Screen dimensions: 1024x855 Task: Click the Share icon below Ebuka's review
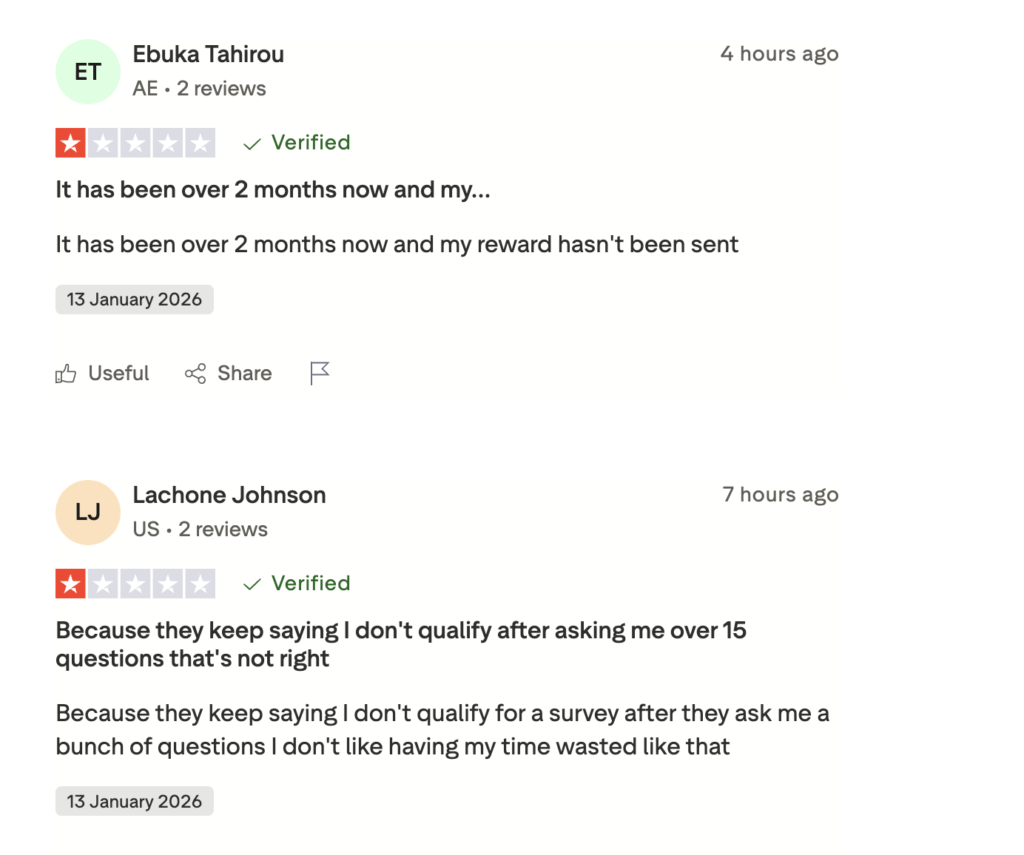click(x=196, y=373)
